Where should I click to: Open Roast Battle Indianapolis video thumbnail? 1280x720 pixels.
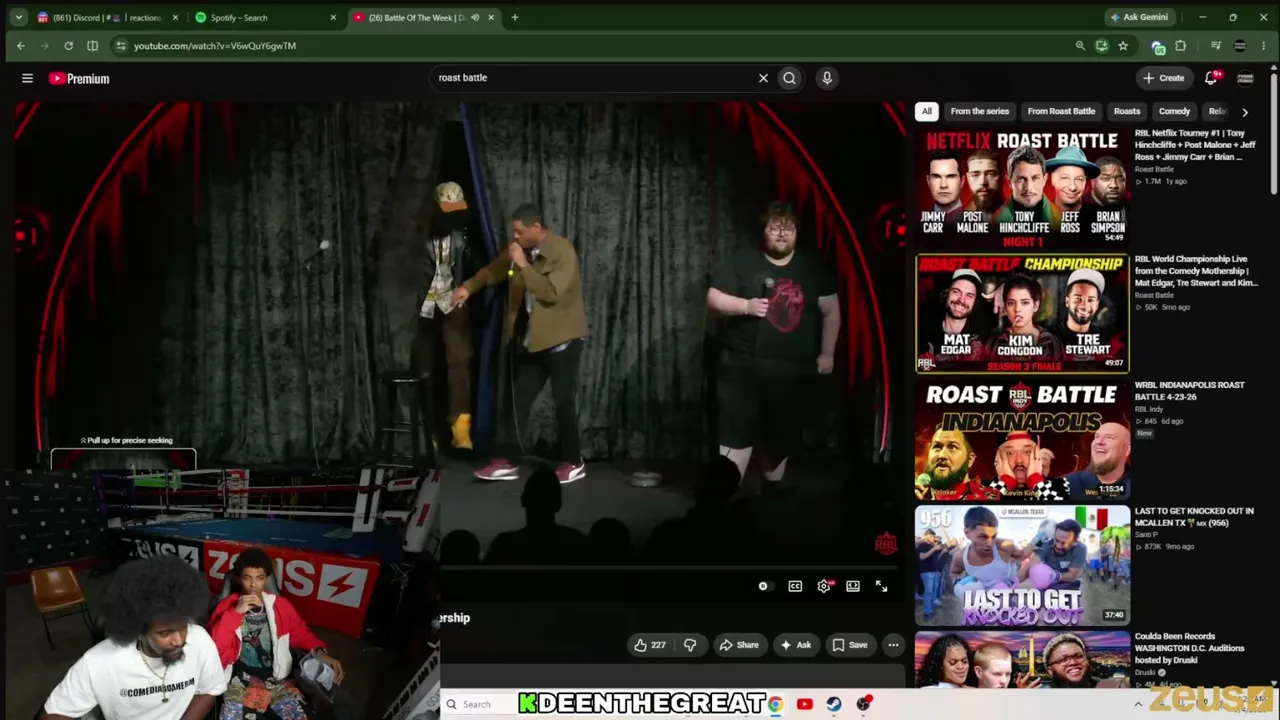click(1022, 439)
